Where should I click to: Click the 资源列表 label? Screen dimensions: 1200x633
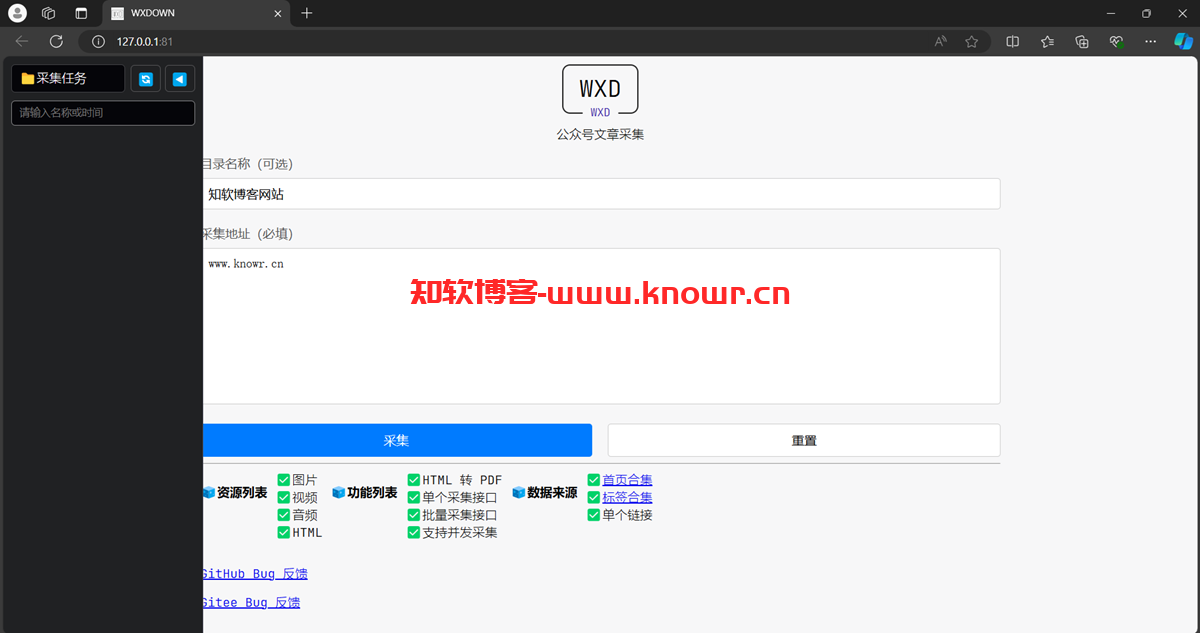click(x=242, y=493)
